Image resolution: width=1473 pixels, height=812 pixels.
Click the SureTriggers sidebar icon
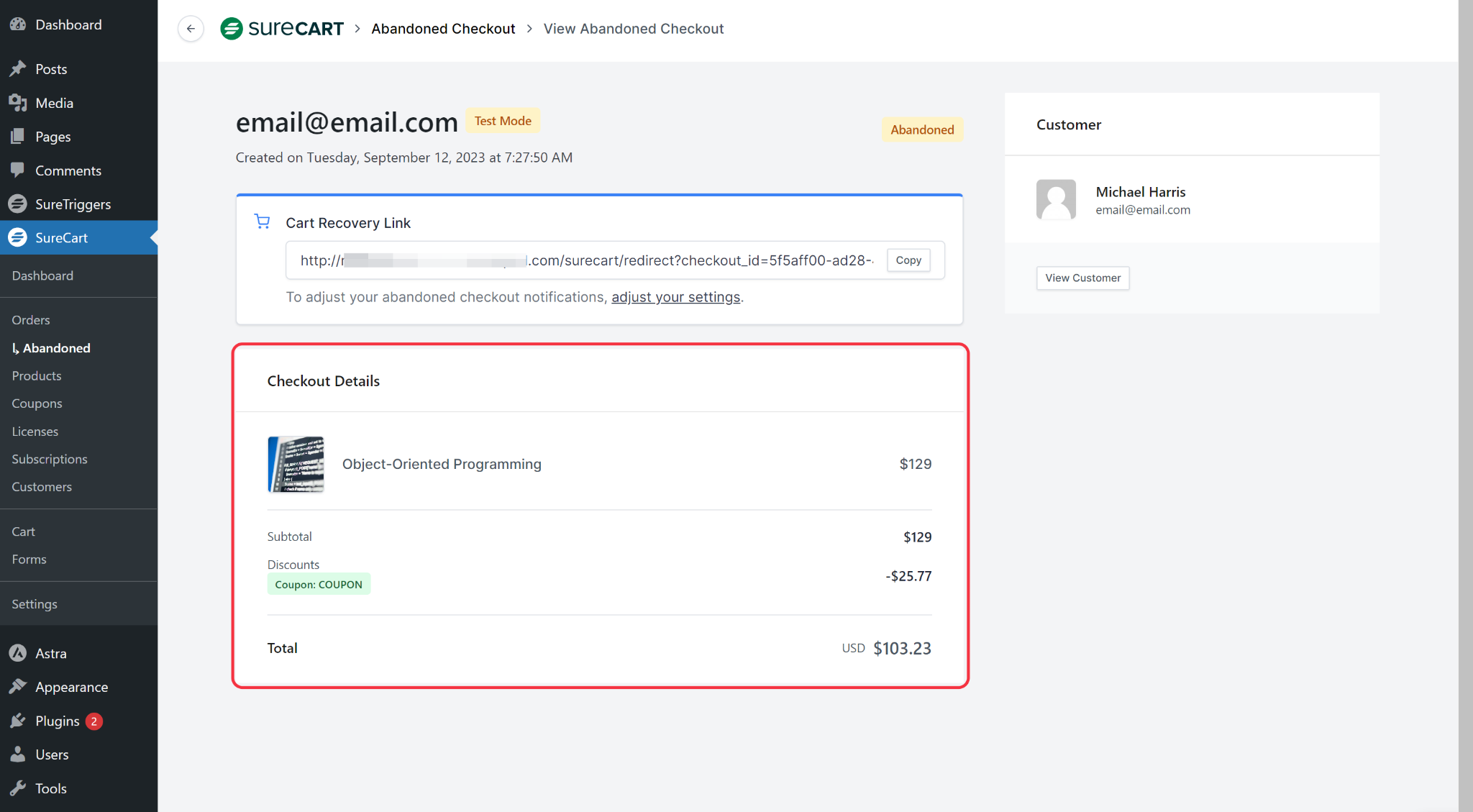(18, 204)
